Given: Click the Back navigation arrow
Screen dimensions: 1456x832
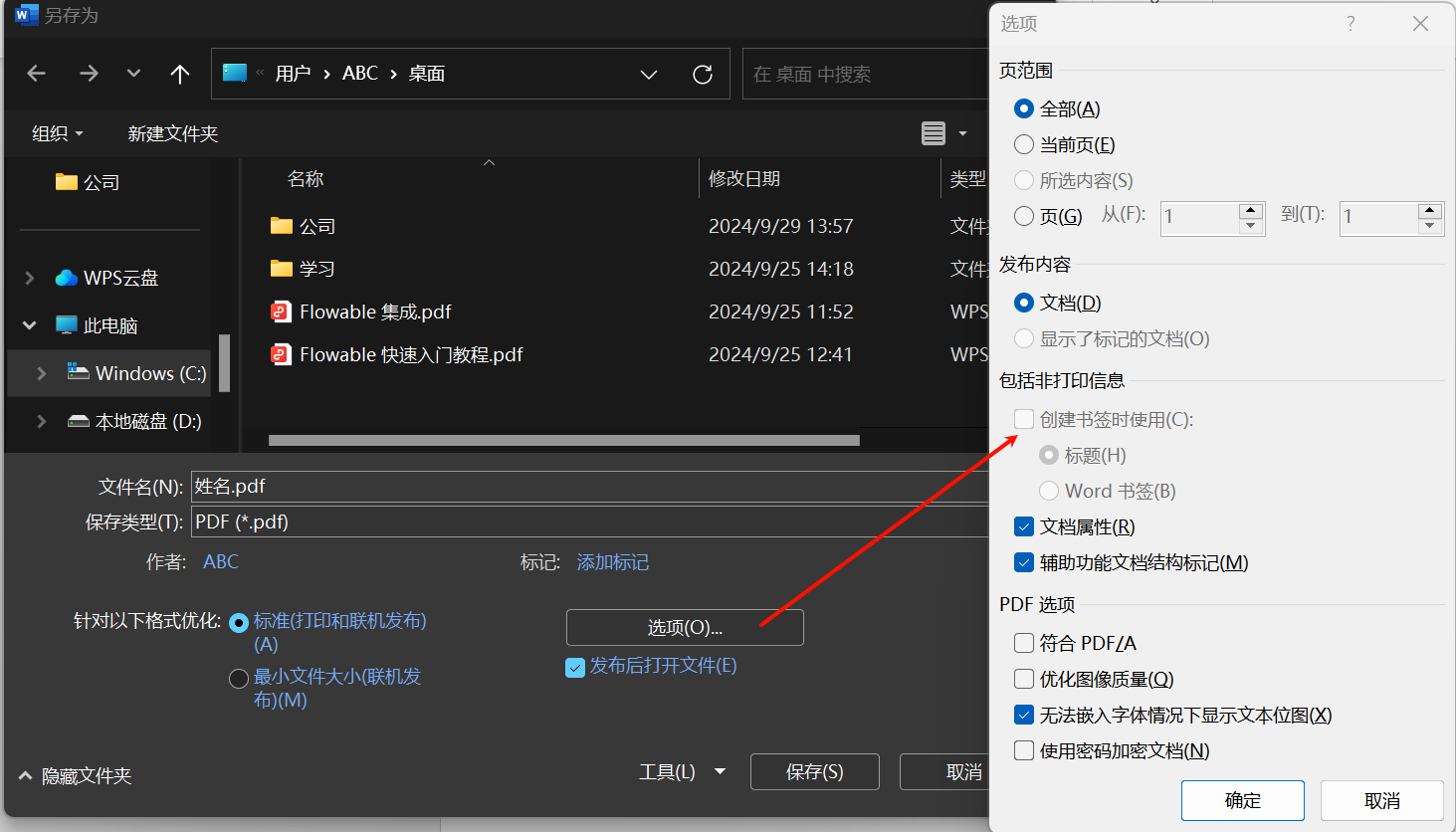Looking at the screenshot, I should pyautogui.click(x=37, y=74).
